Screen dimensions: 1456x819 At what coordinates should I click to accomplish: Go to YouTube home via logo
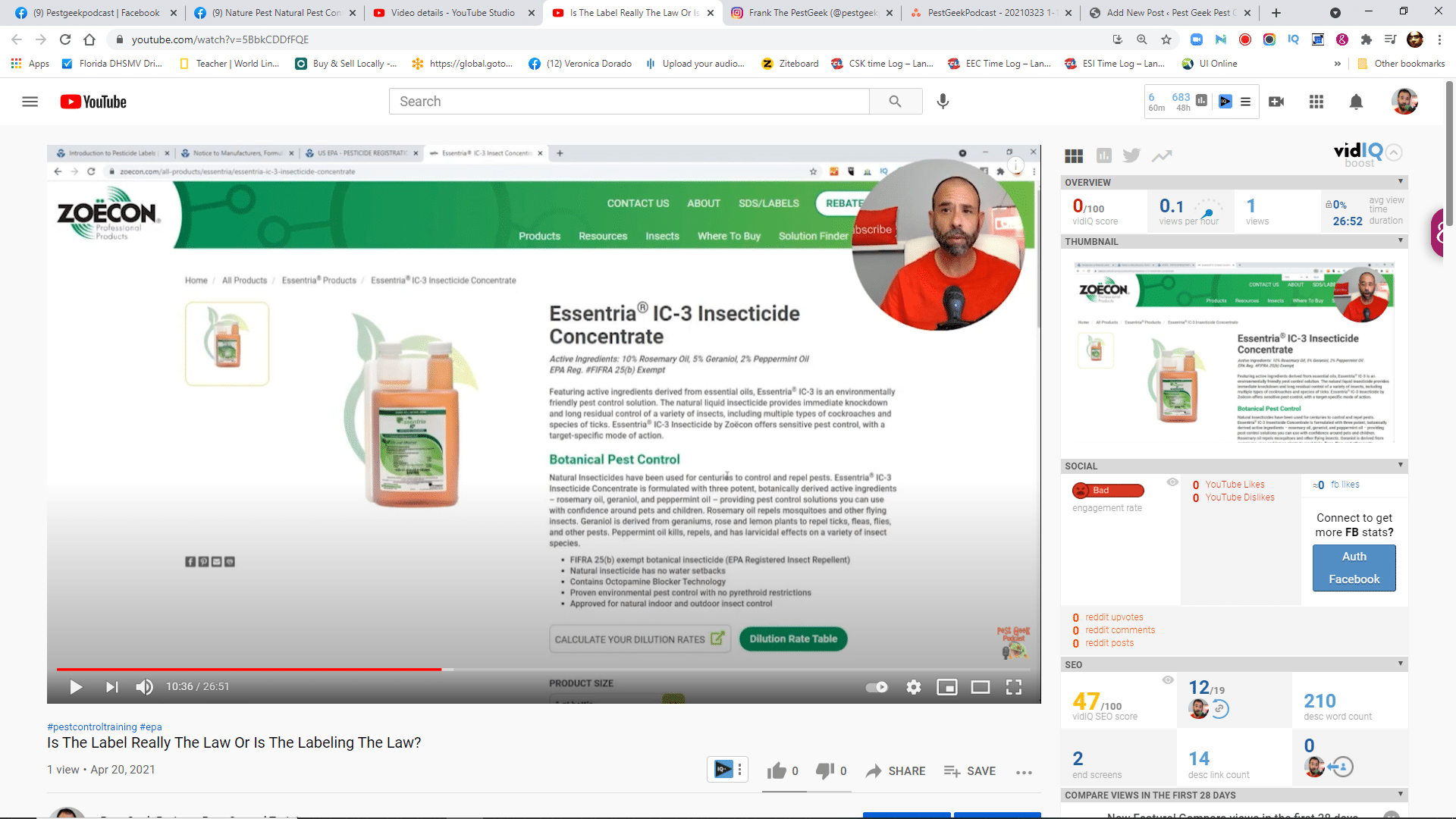tap(93, 102)
